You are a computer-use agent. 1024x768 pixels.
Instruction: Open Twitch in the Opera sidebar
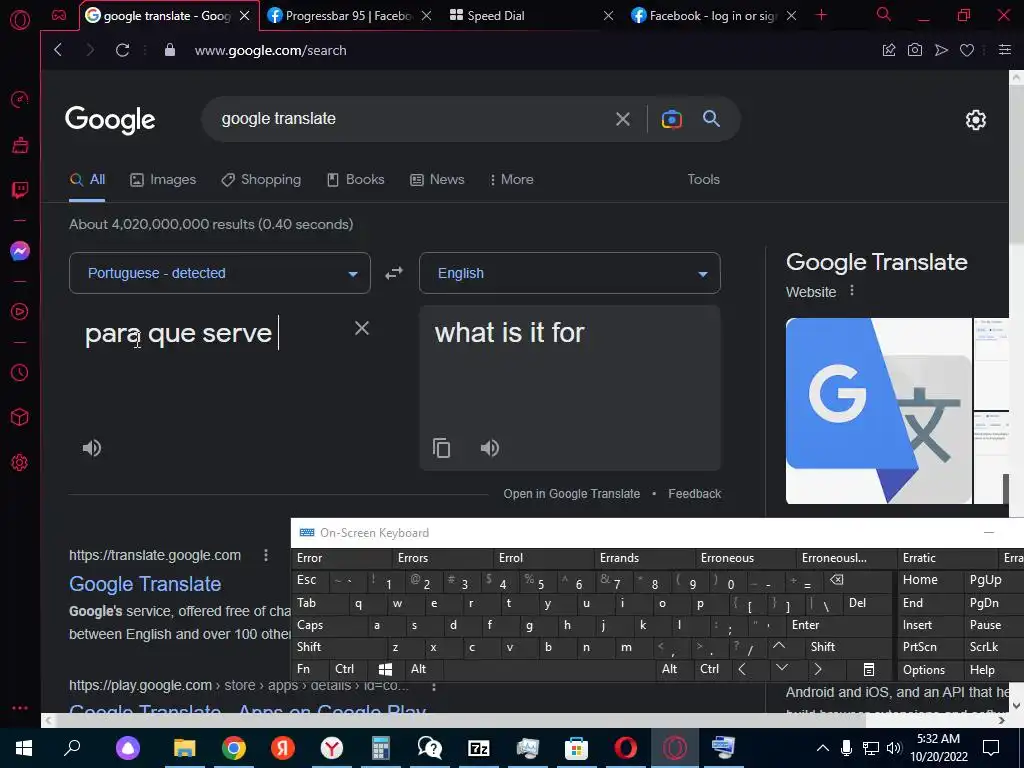click(x=20, y=190)
